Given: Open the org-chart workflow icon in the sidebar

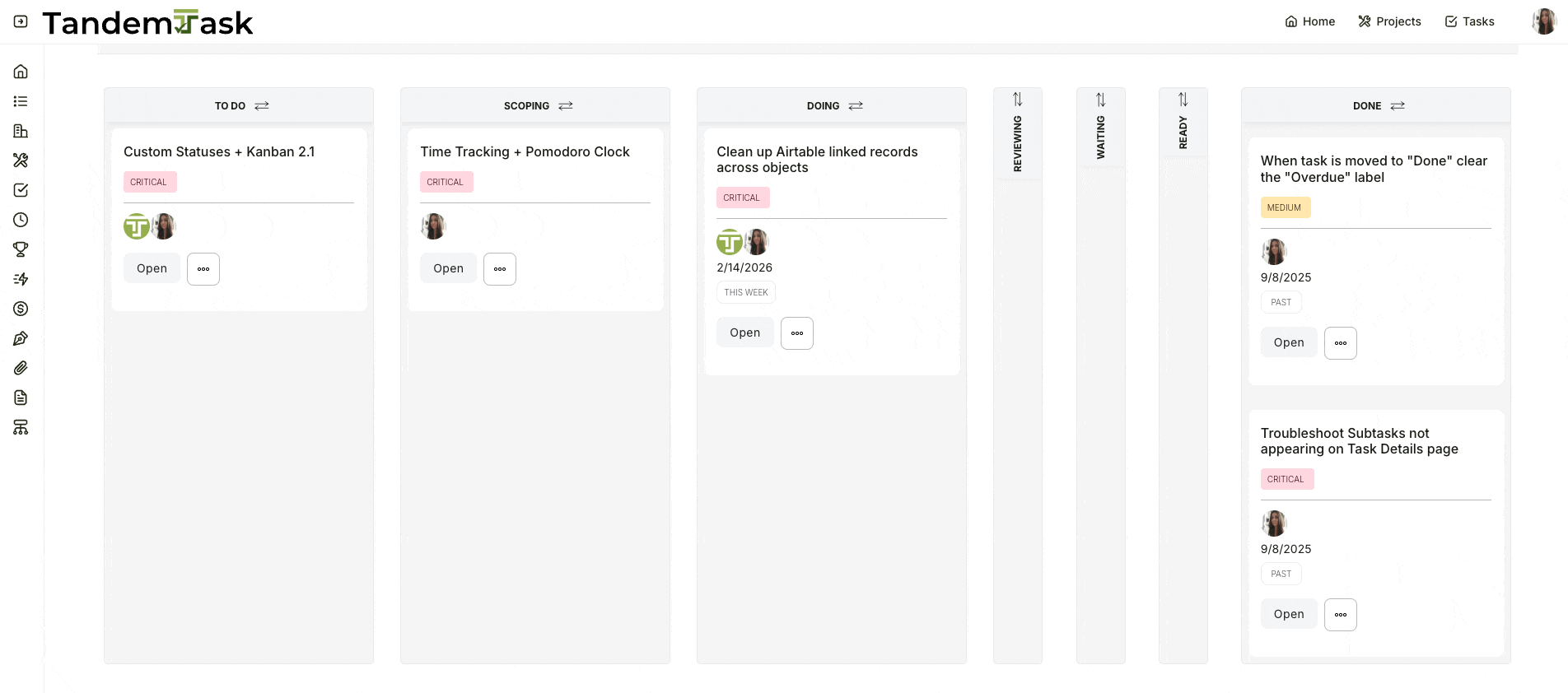Looking at the screenshot, I should 21,427.
